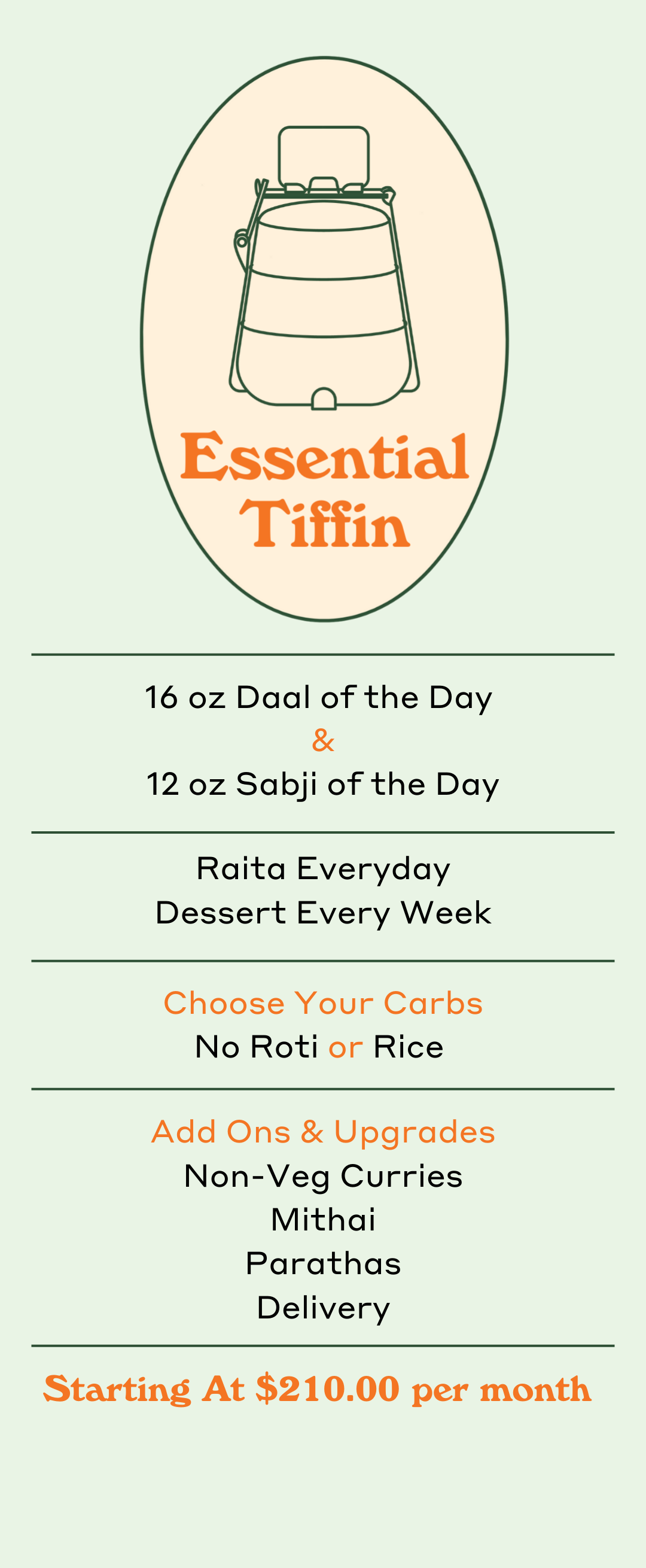Click Dessert Every Week text
Viewport: 646px width, 1568px height.
pyautogui.click(x=323, y=913)
